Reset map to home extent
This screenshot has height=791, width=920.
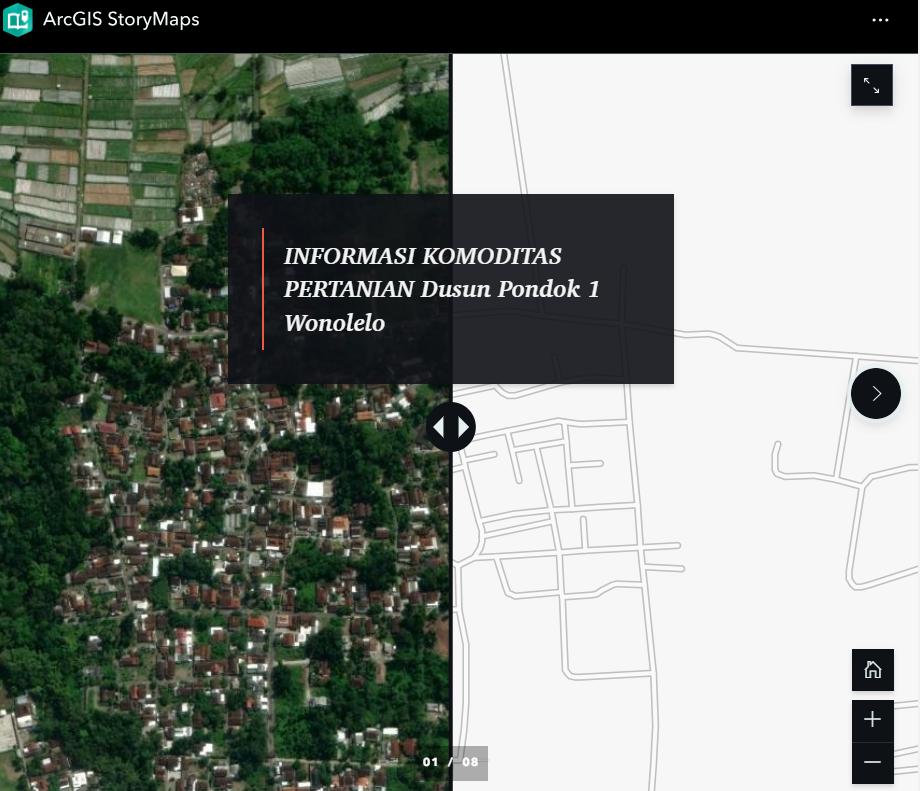click(873, 670)
